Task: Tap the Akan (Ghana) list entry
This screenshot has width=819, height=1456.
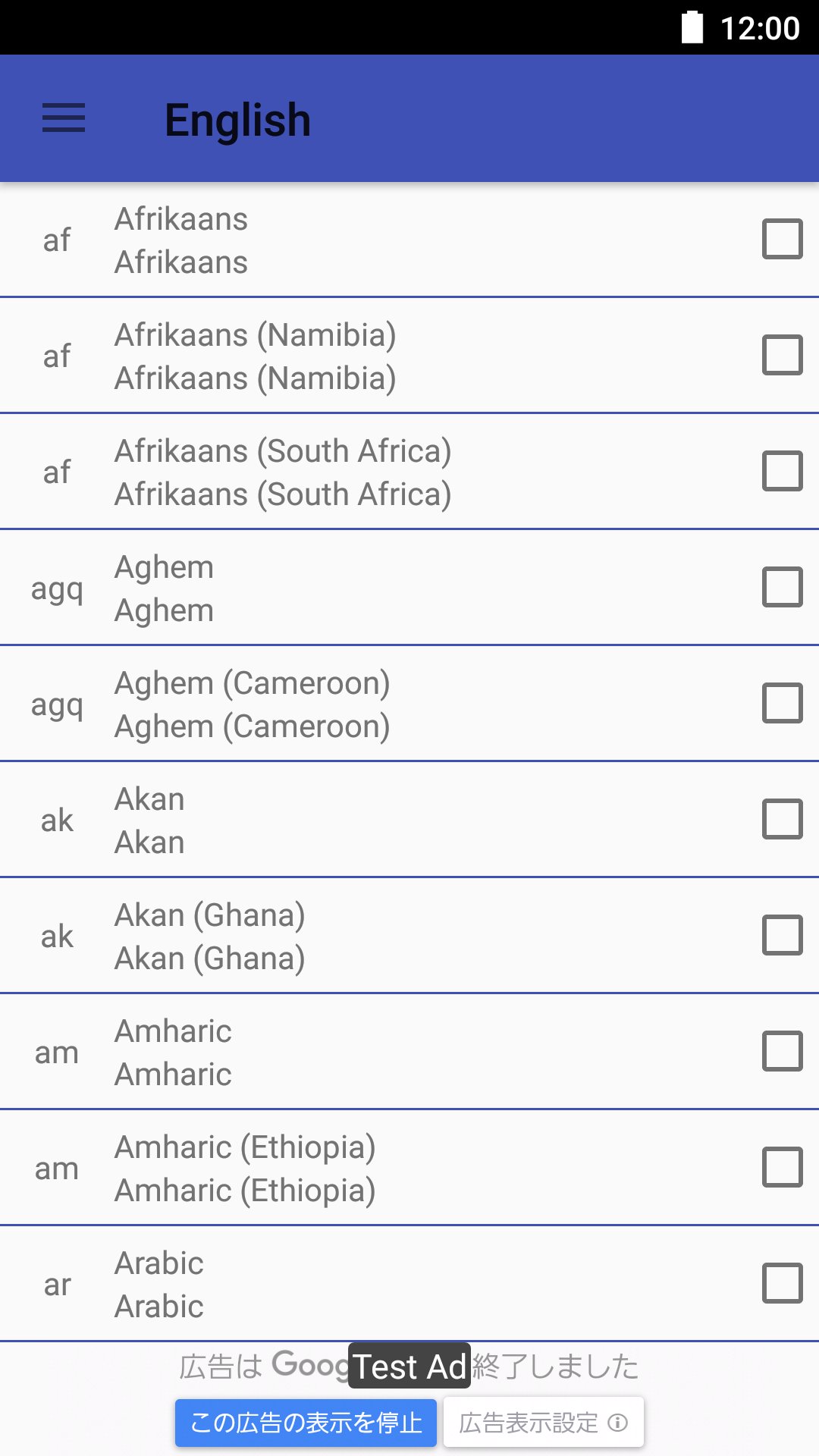Action: [379, 937]
